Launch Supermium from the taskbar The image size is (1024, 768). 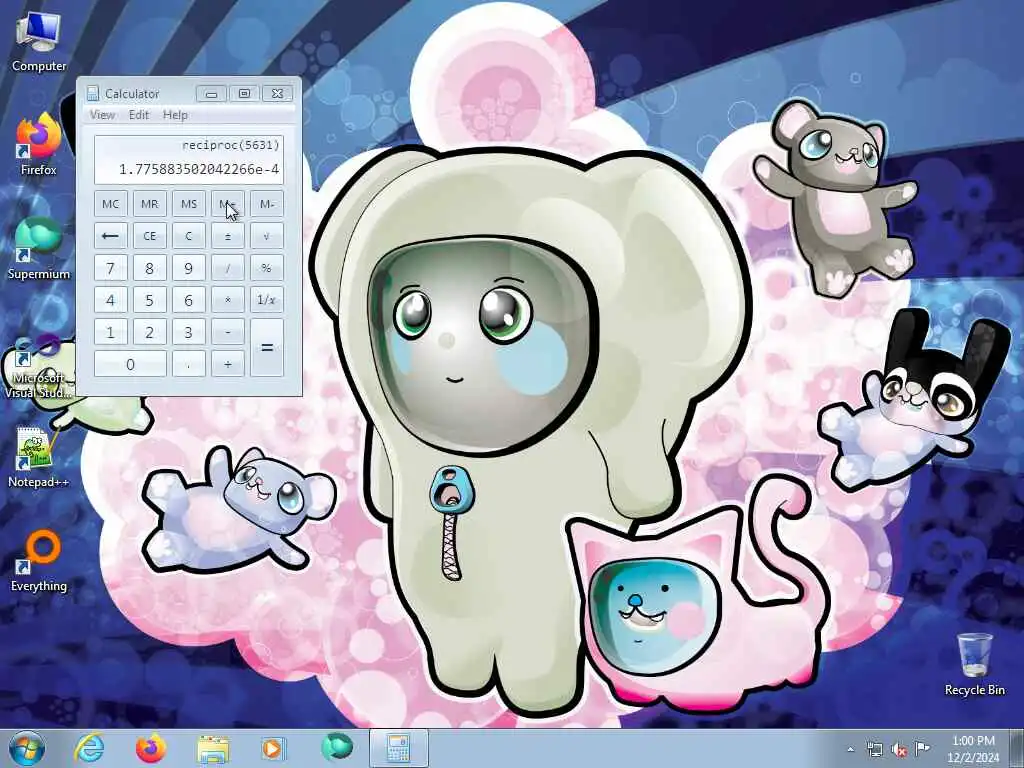[x=337, y=747]
